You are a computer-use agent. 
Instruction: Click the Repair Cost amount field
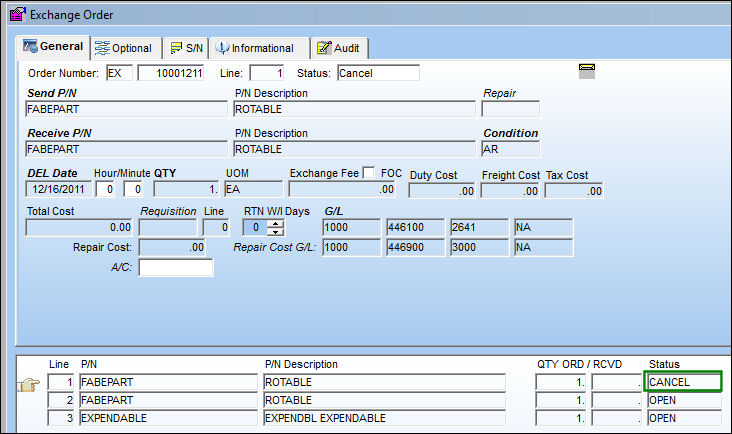[172, 247]
